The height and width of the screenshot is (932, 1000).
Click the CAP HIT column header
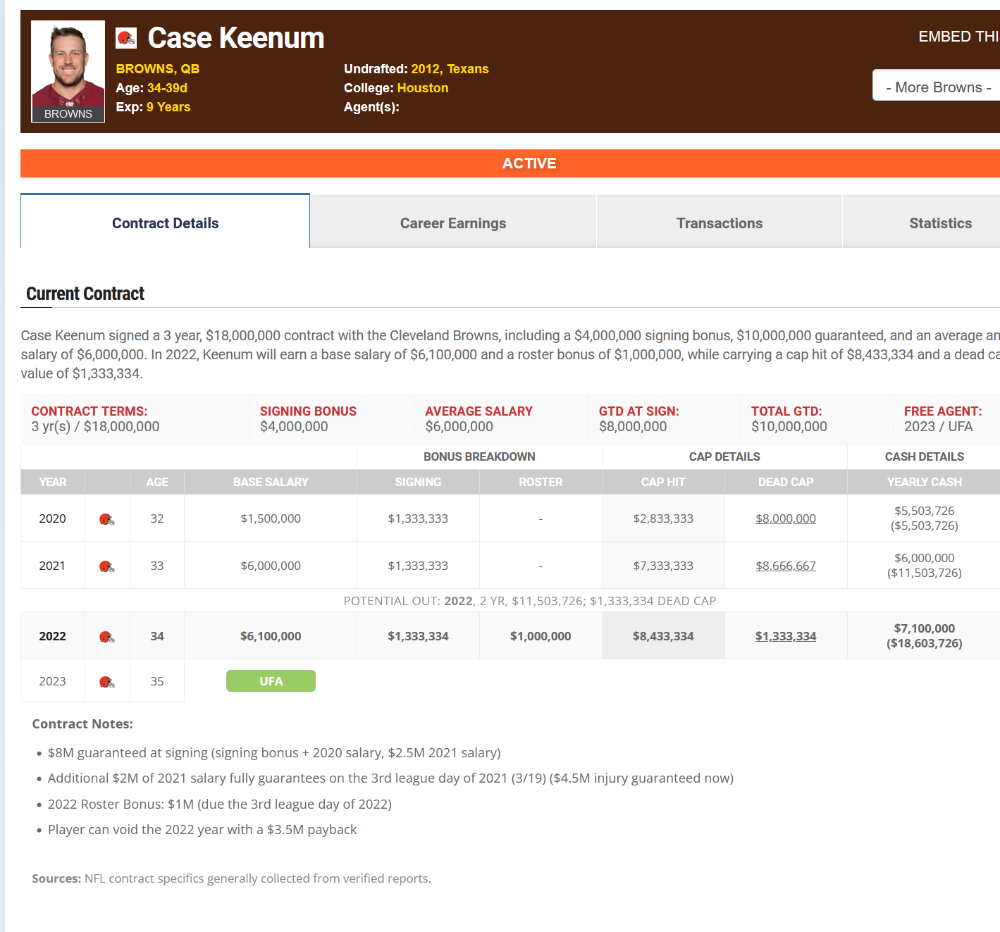(663, 482)
